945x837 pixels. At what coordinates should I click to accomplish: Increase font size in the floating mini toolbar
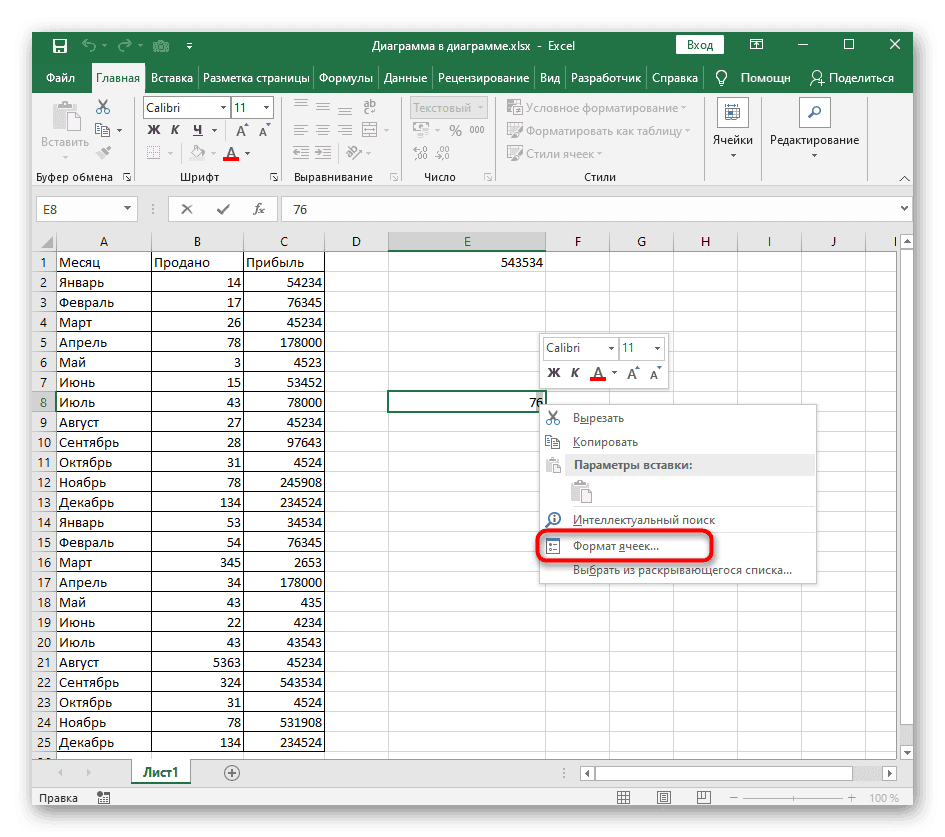633,373
